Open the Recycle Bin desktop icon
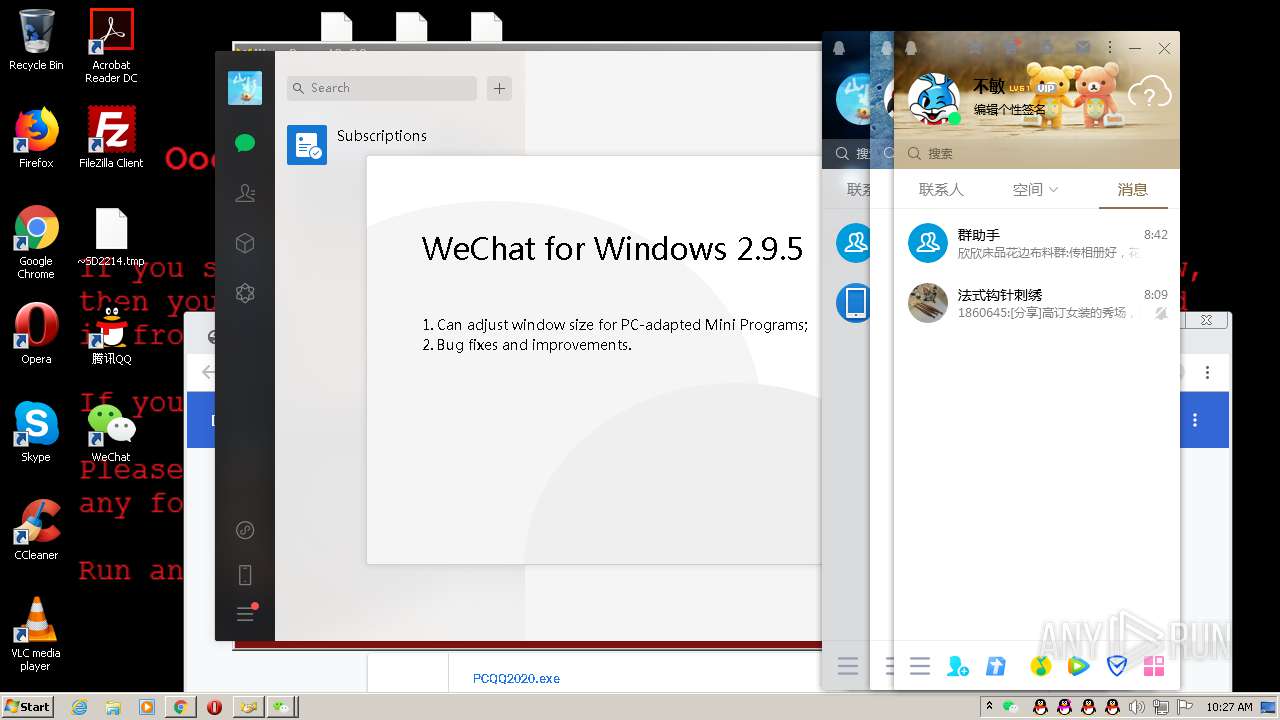This screenshot has height=720, width=1280. (36, 41)
